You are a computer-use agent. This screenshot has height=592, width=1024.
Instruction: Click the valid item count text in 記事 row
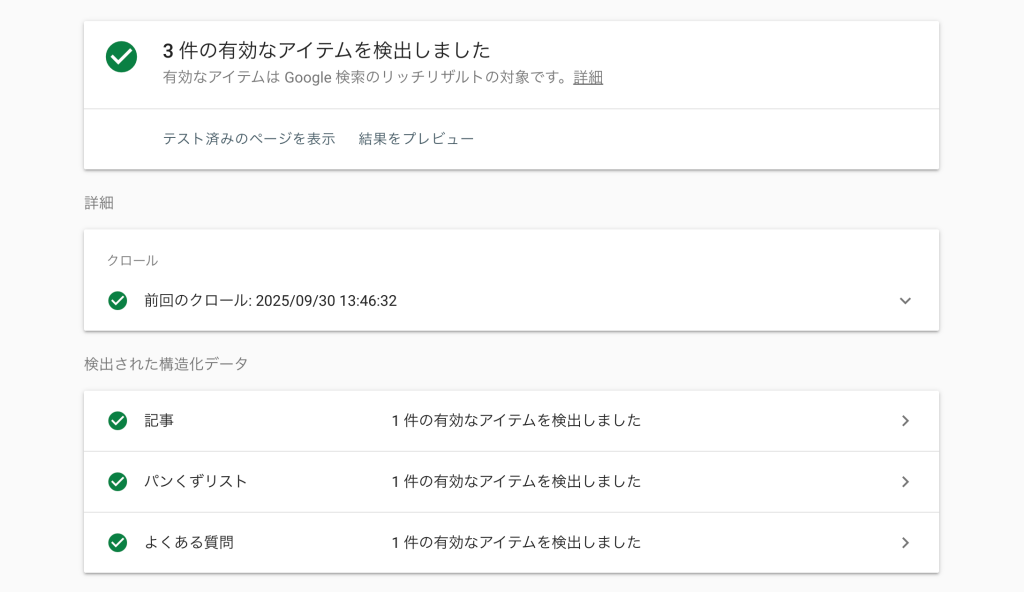(516, 421)
